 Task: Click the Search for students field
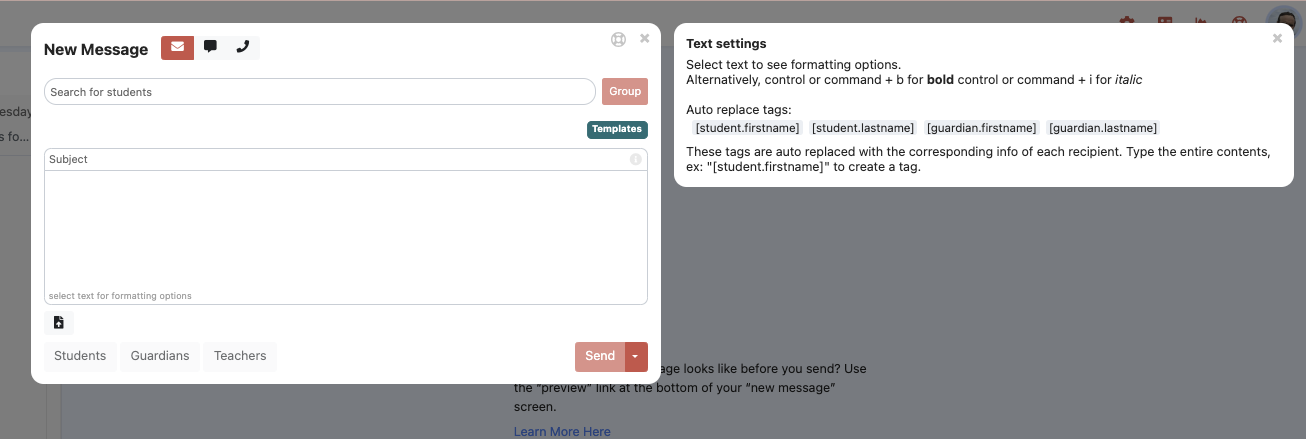coord(320,92)
